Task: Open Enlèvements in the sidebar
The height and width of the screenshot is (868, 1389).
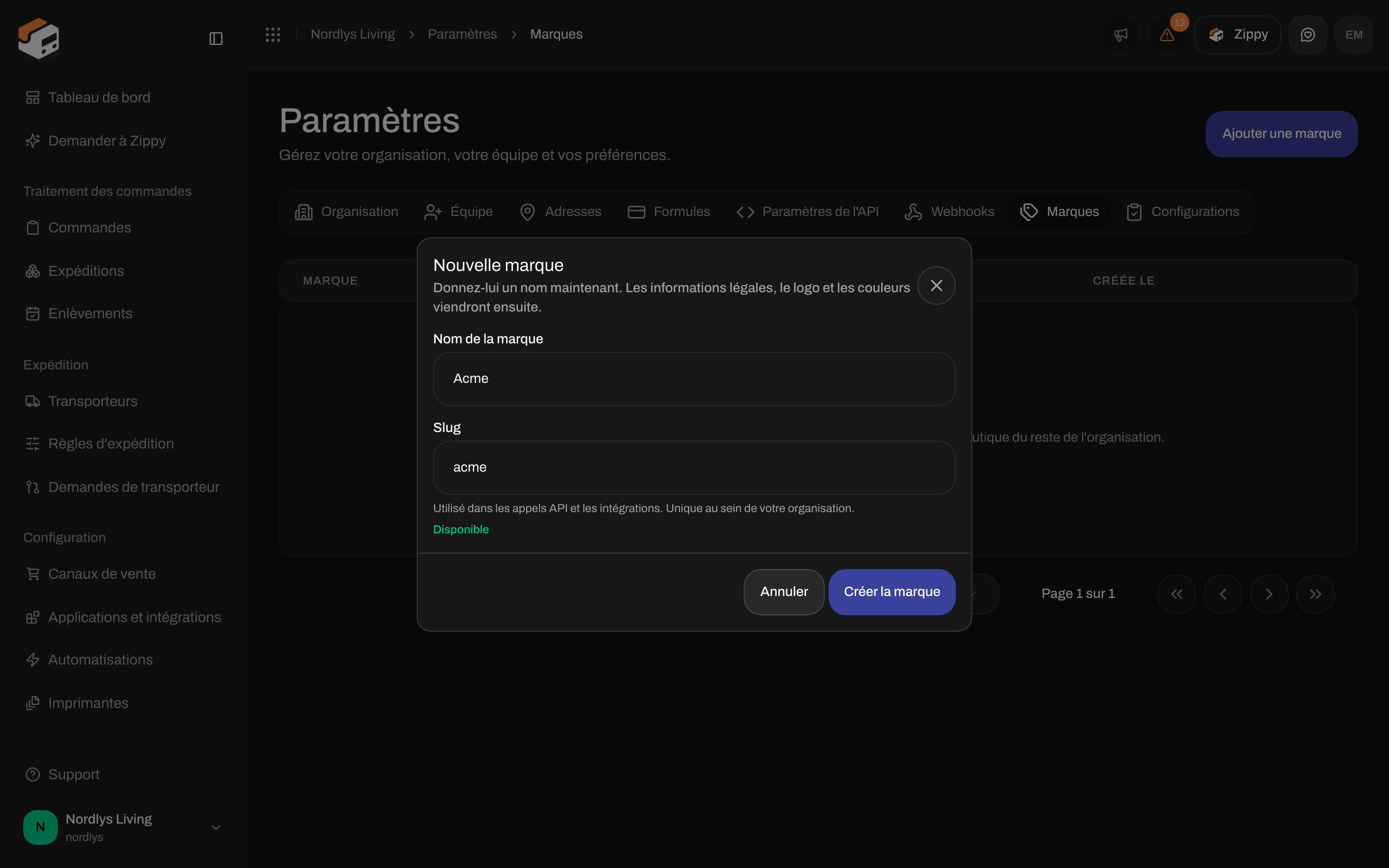Action: coord(124,313)
